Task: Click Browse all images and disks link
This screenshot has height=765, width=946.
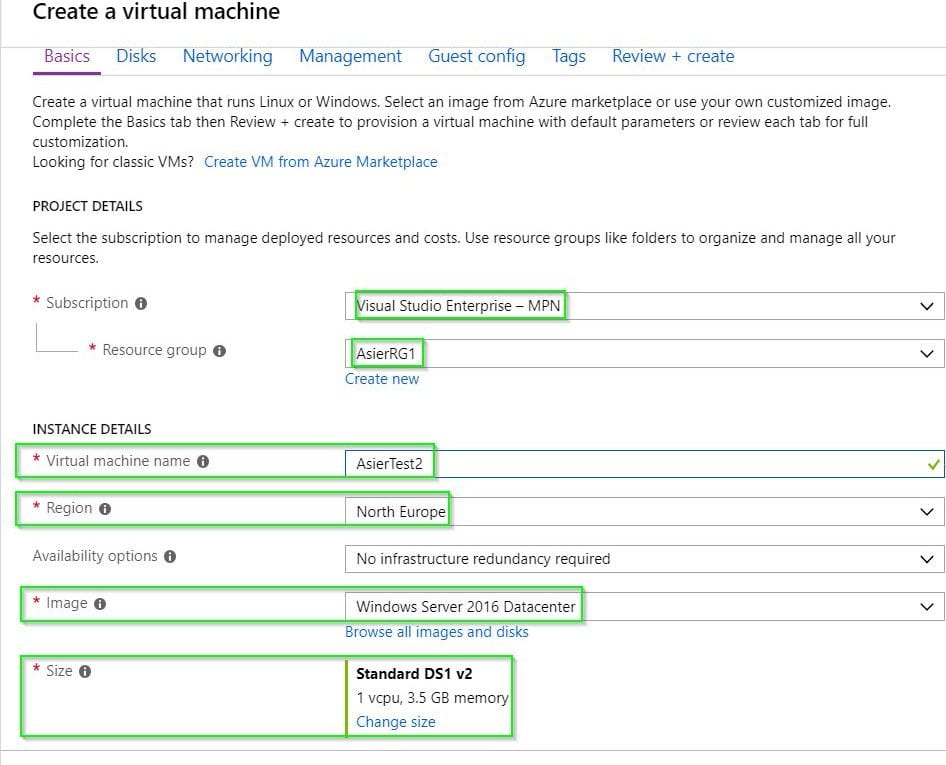Action: tap(437, 632)
